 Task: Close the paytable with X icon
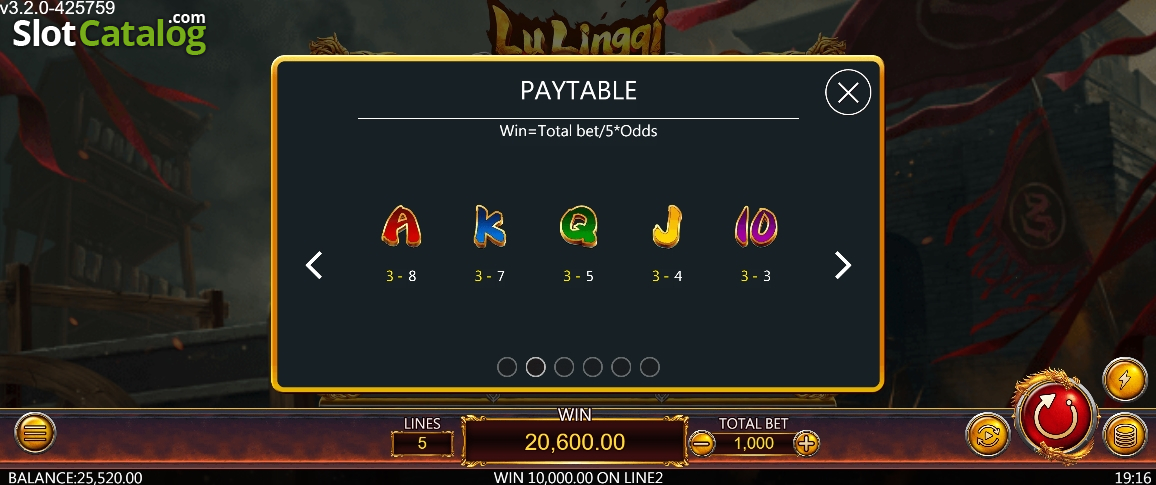tap(848, 92)
